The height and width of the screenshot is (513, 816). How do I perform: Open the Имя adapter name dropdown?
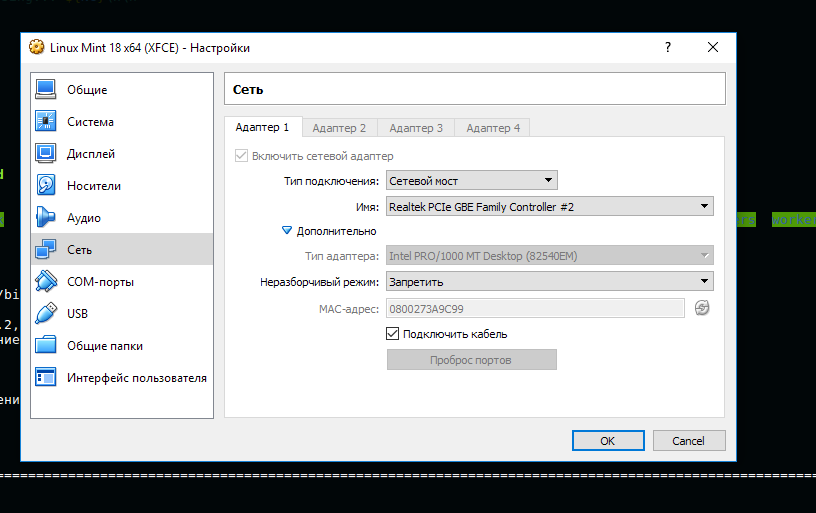click(550, 207)
